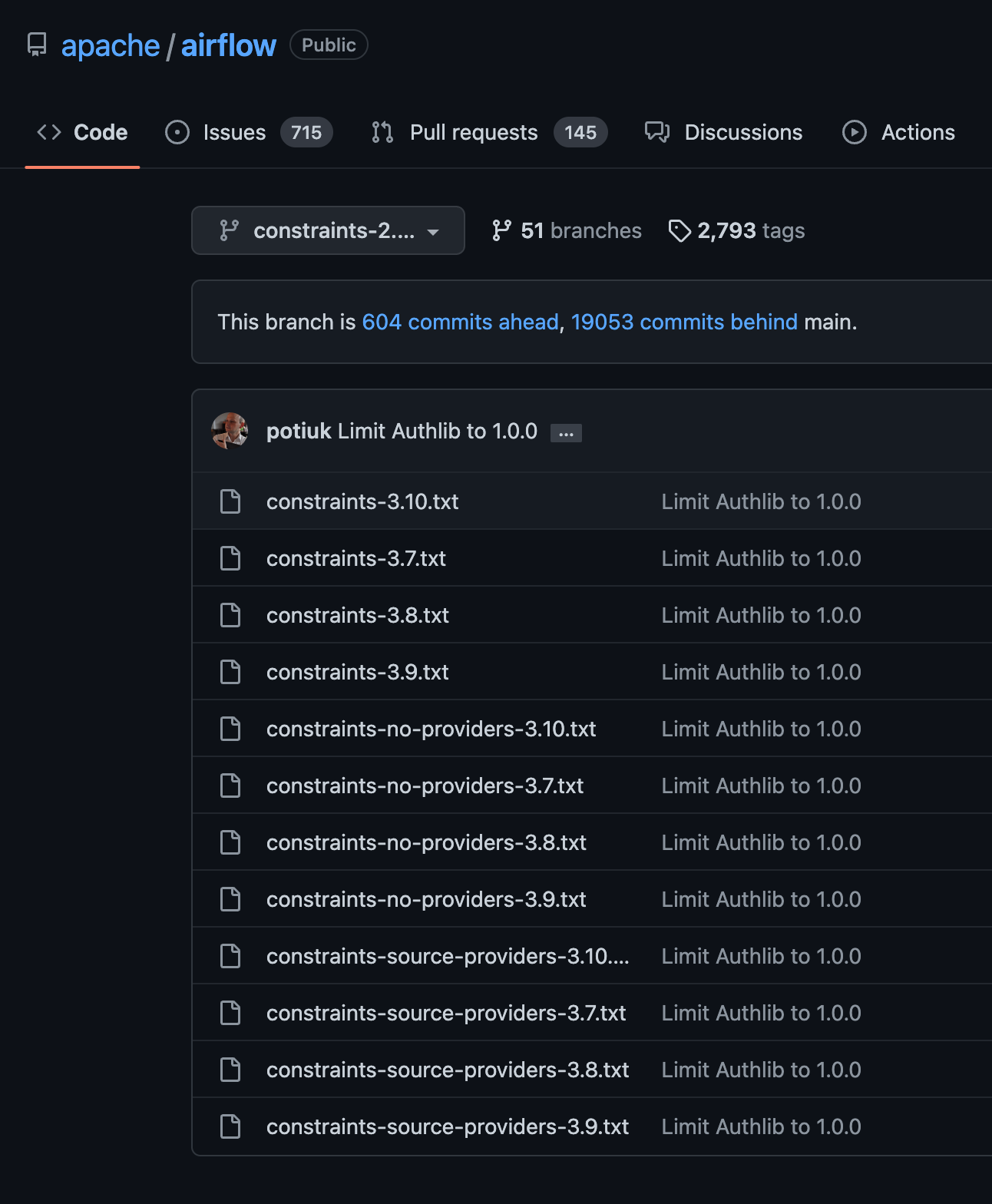Open constraints-3.9.txt file
Viewport: 992px width, 1204px height.
[358, 672]
